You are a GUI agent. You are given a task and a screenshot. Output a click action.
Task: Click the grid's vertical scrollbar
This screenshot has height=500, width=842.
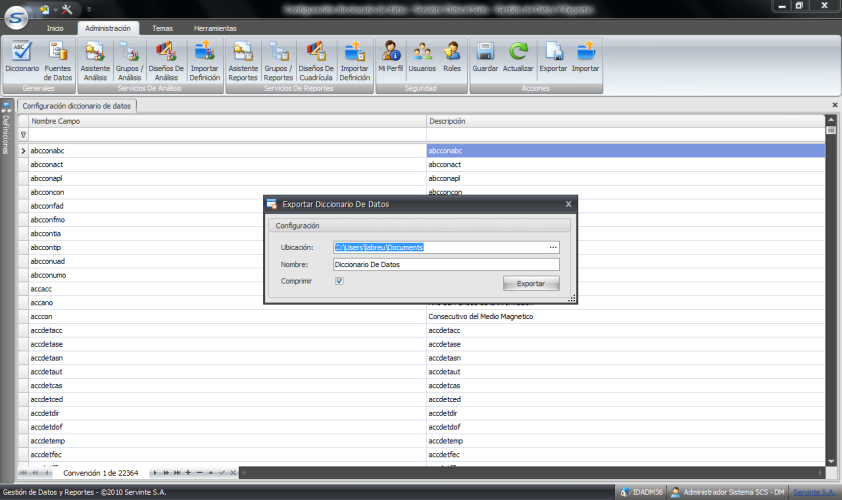point(830,290)
